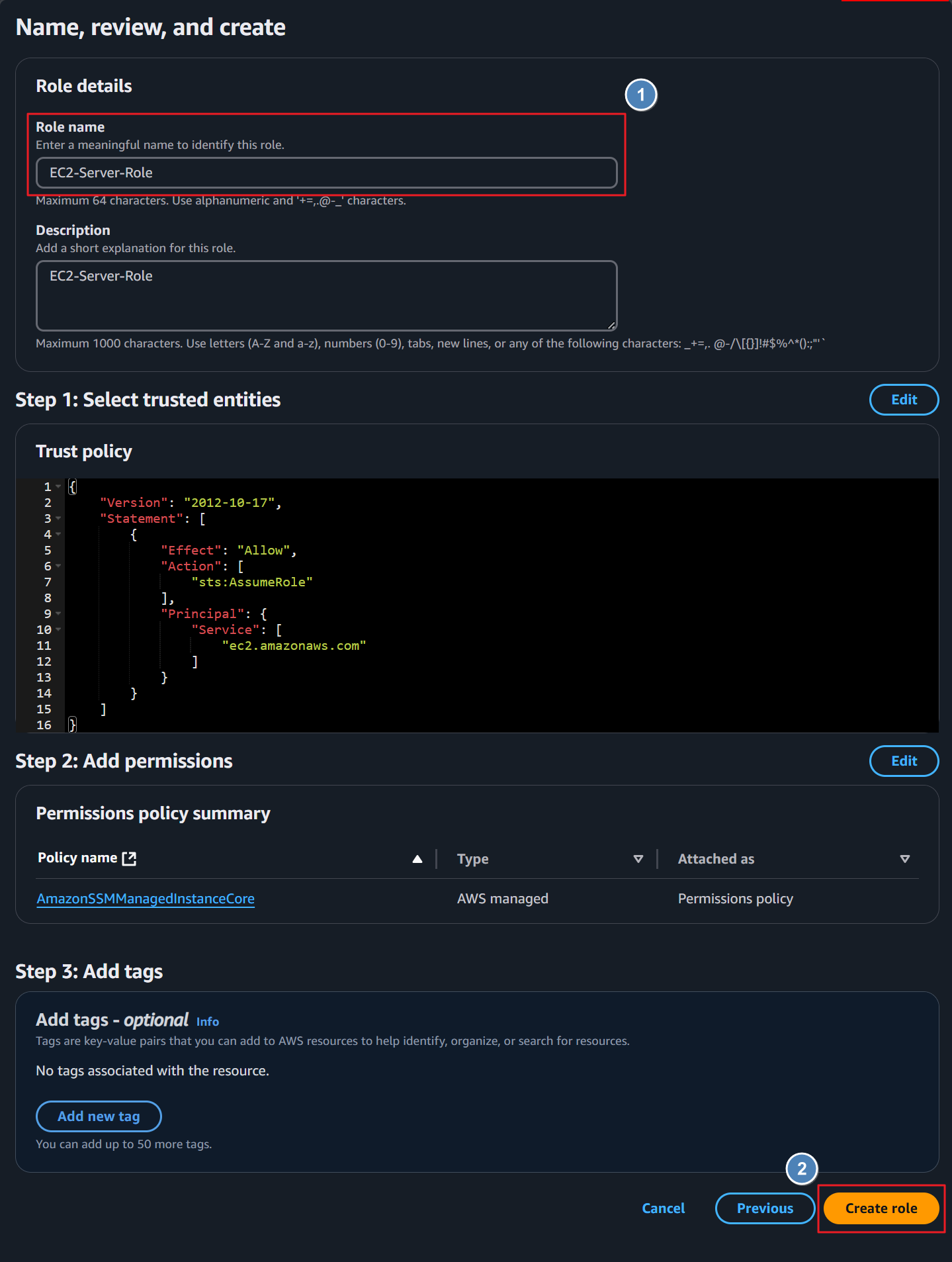
Task: Collapse the Statement array fold arrow on line 3
Action: tap(58, 518)
